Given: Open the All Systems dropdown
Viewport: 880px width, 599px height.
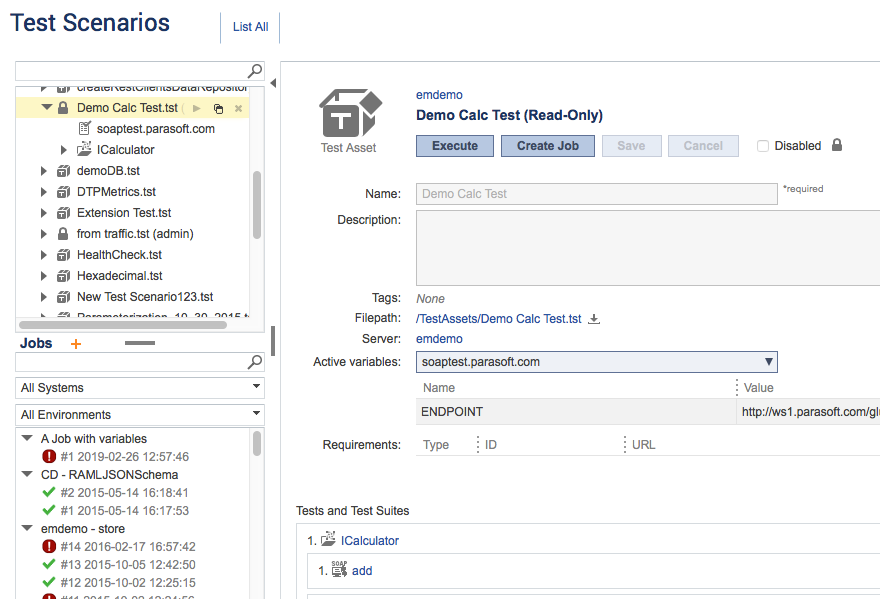Looking at the screenshot, I should (140, 388).
